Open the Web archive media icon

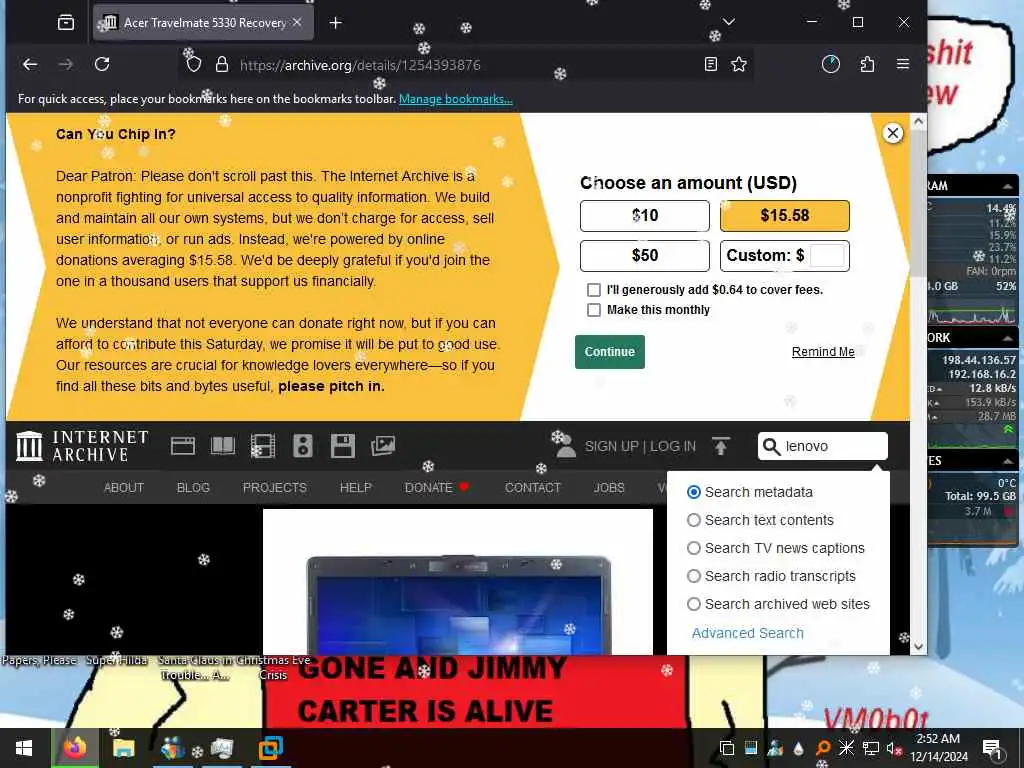point(183,446)
